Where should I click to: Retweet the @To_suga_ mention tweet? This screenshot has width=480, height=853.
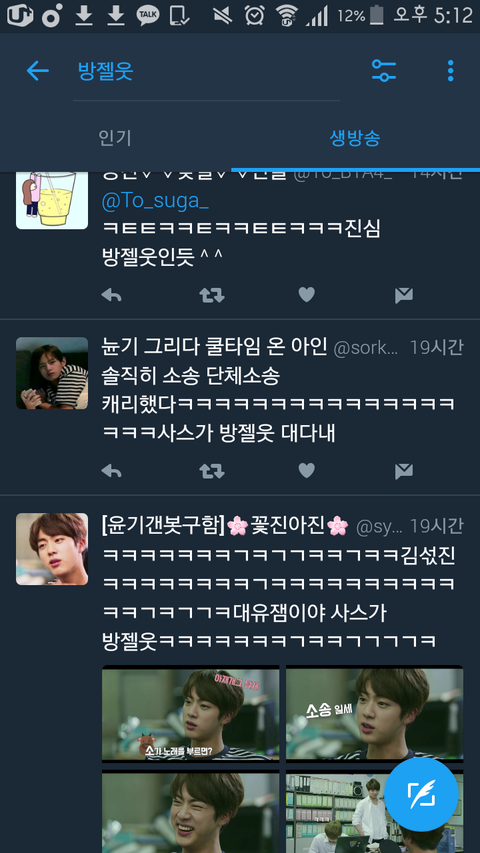[212, 295]
